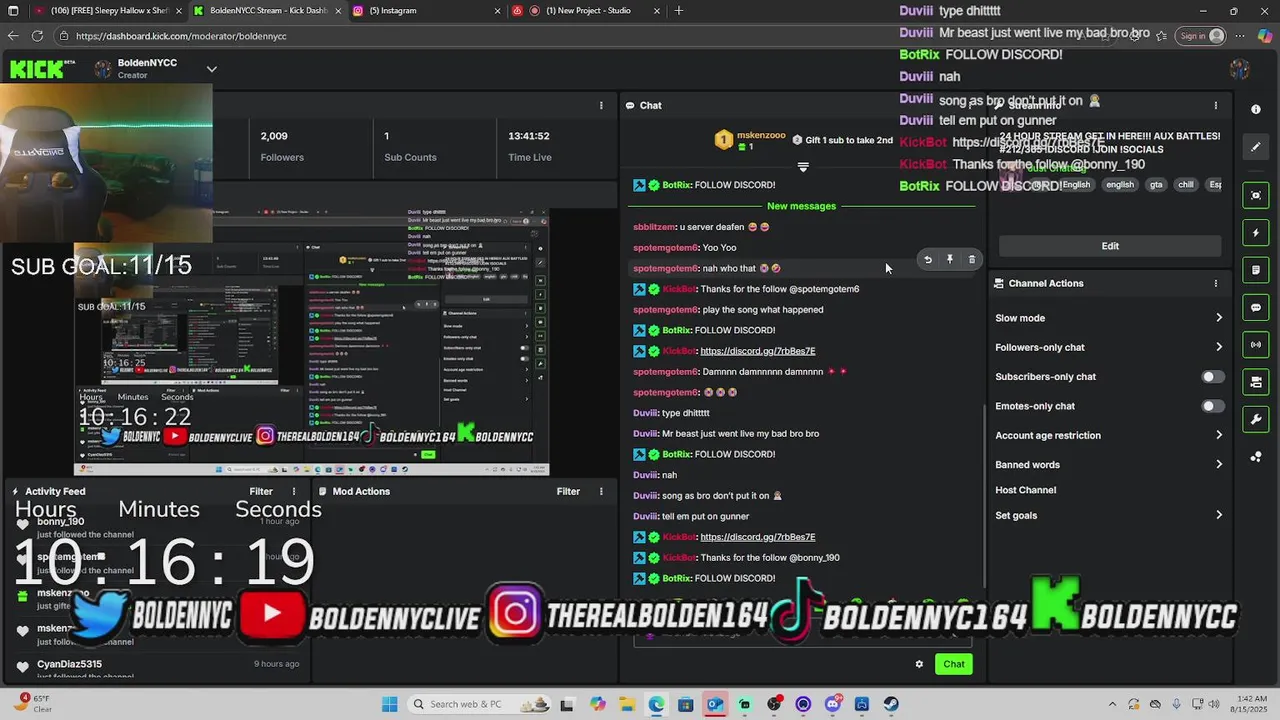Open Stream Info panel three-dot menu
The height and width of the screenshot is (720, 1280).
[x=1216, y=105]
